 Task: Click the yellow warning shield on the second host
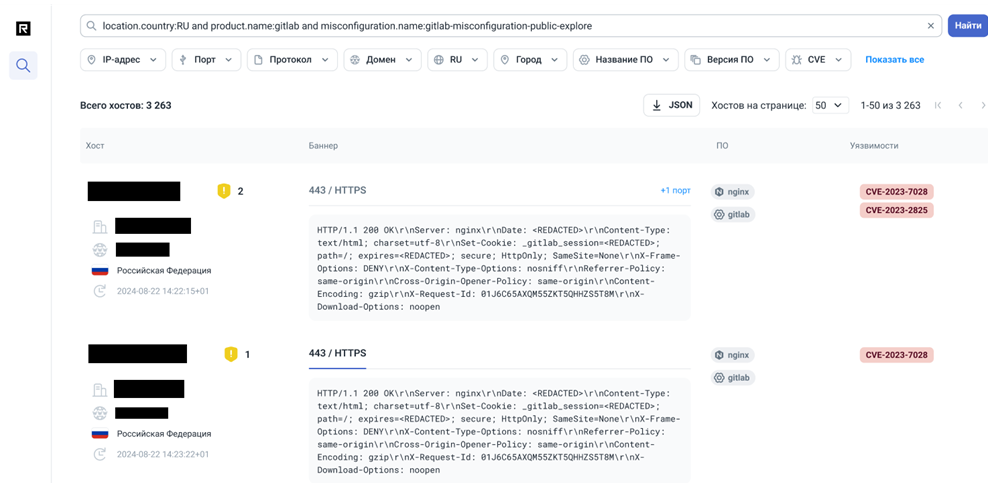pos(231,354)
